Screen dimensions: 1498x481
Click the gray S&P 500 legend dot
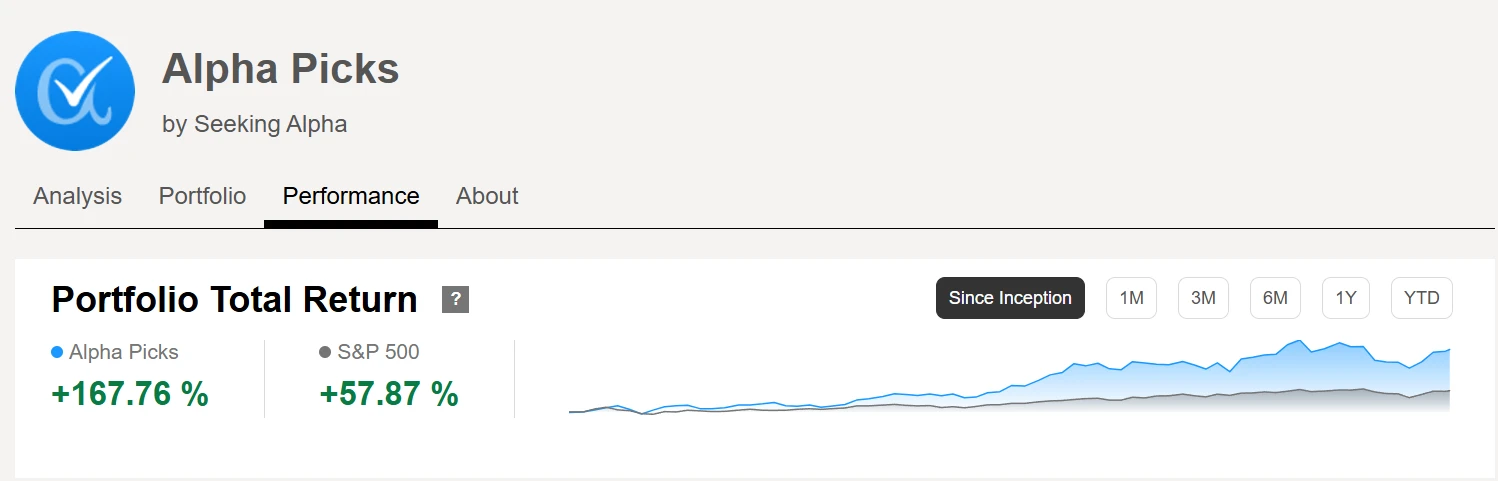click(x=325, y=352)
